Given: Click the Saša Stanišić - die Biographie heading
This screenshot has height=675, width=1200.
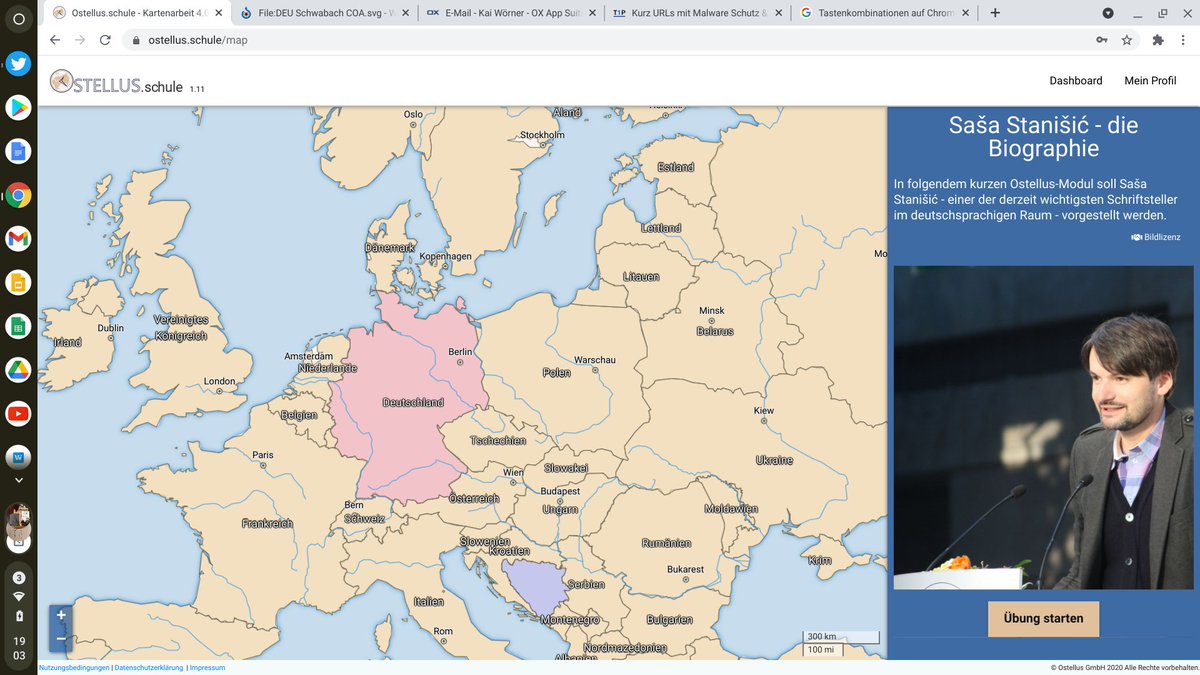Looking at the screenshot, I should click(1043, 138).
